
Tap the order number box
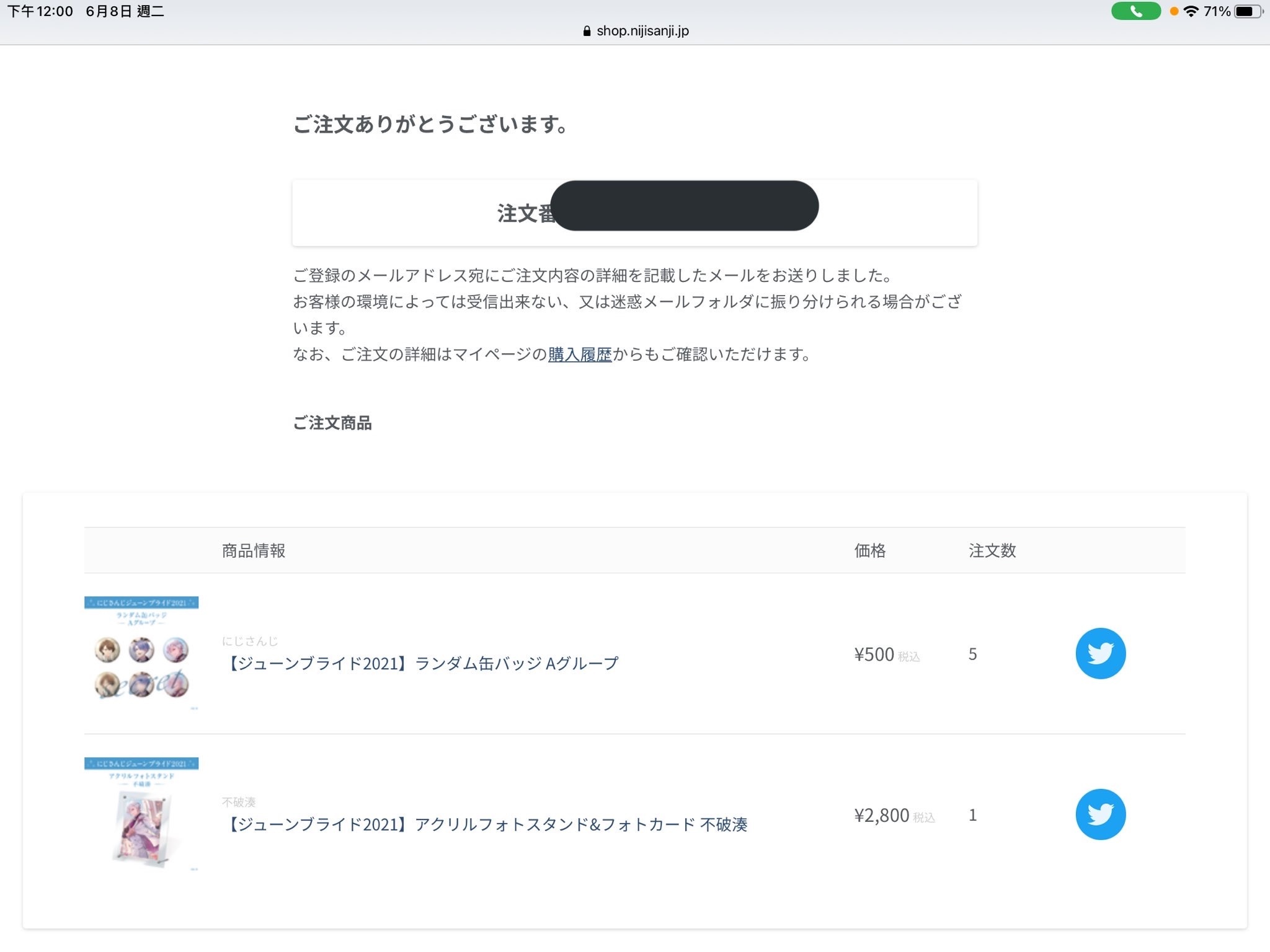[x=635, y=213]
